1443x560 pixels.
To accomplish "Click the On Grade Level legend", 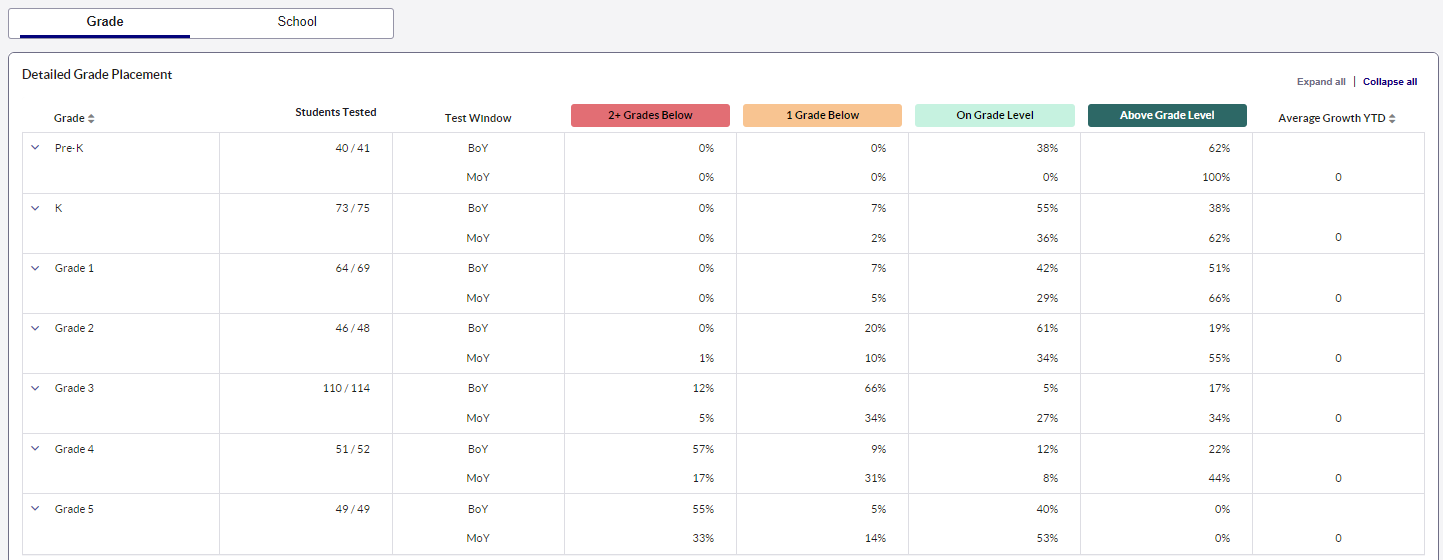I will (x=994, y=116).
